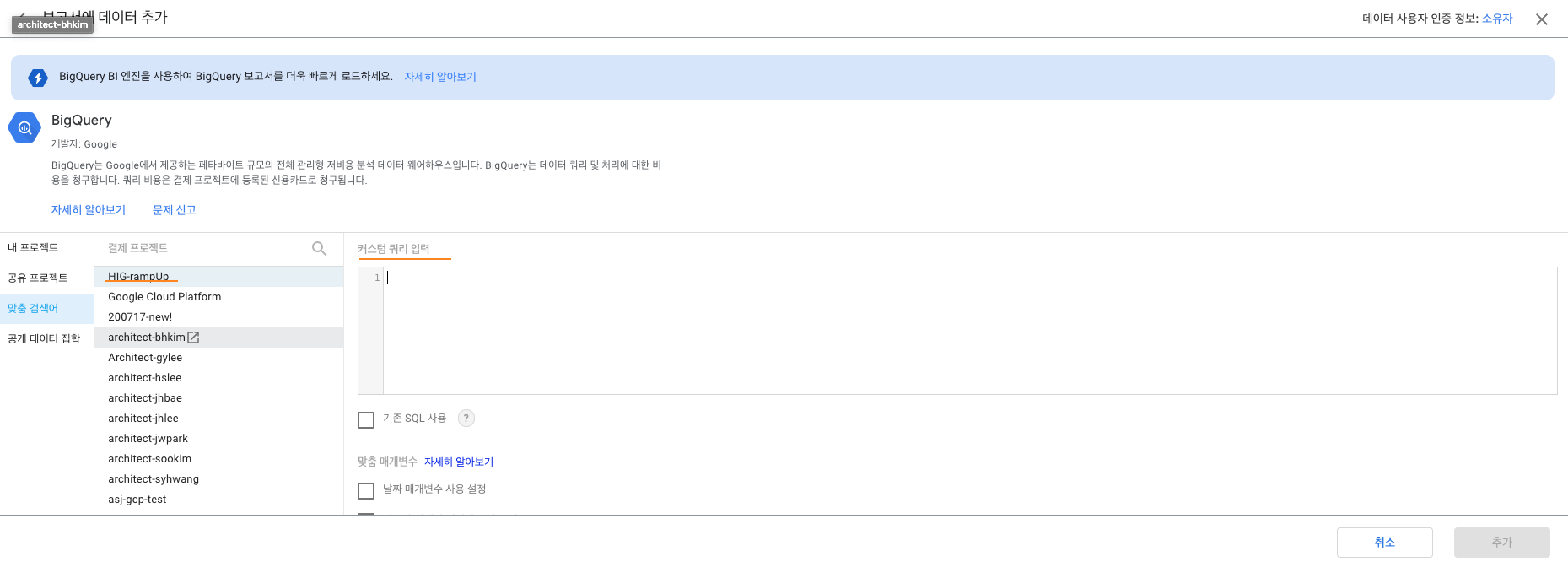Select the architect-syhwang project
The image size is (1568, 567).
tap(218, 479)
